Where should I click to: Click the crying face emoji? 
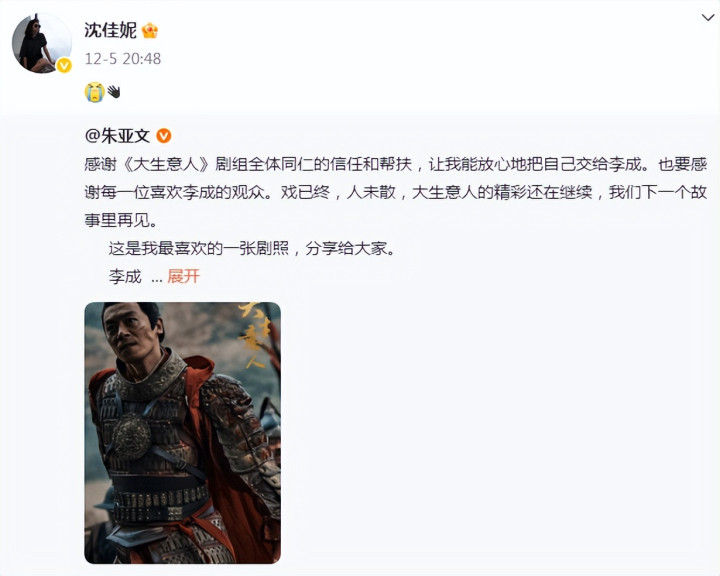tap(95, 92)
